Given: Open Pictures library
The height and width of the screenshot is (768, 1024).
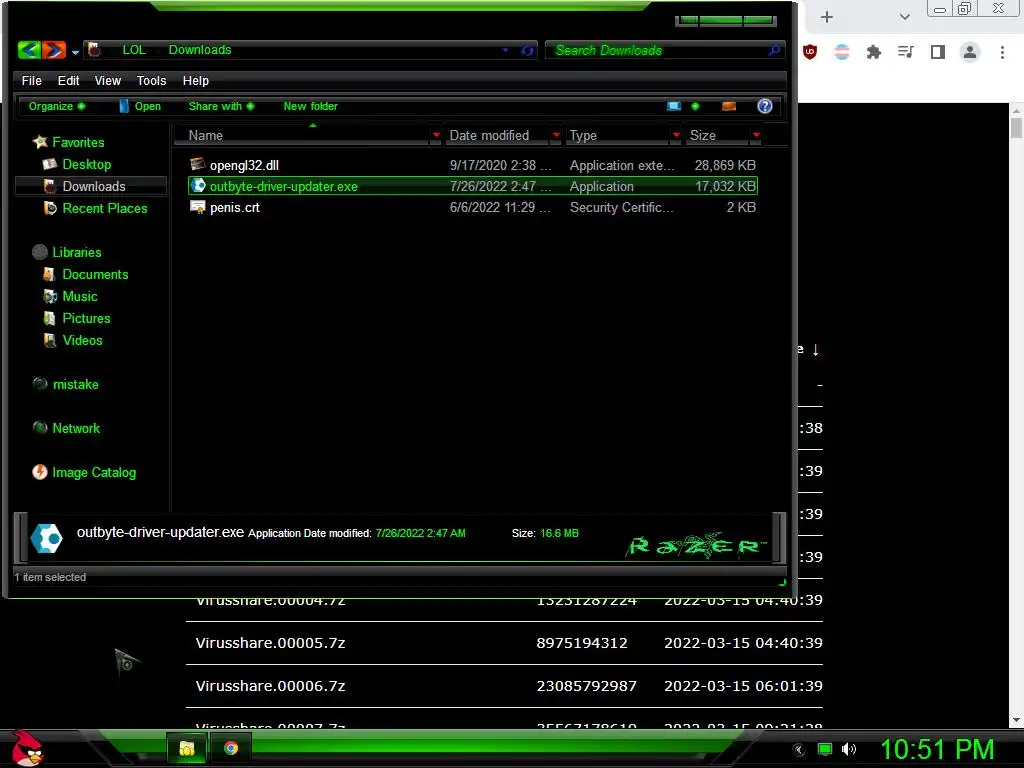Looking at the screenshot, I should point(86,318).
